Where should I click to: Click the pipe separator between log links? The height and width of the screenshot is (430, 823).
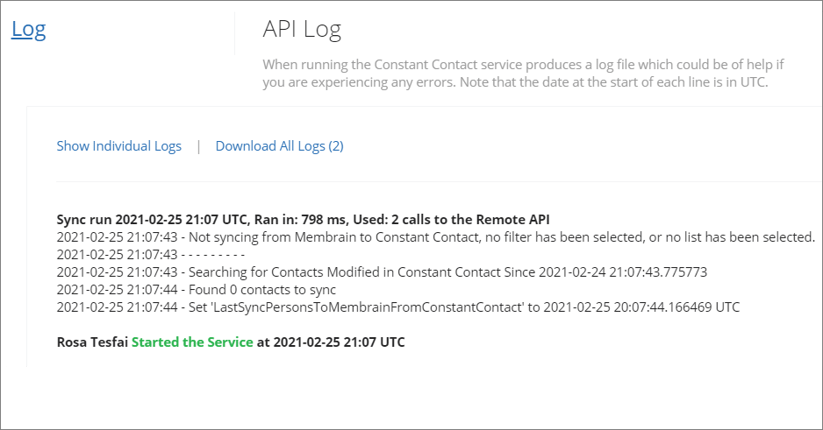[198, 146]
